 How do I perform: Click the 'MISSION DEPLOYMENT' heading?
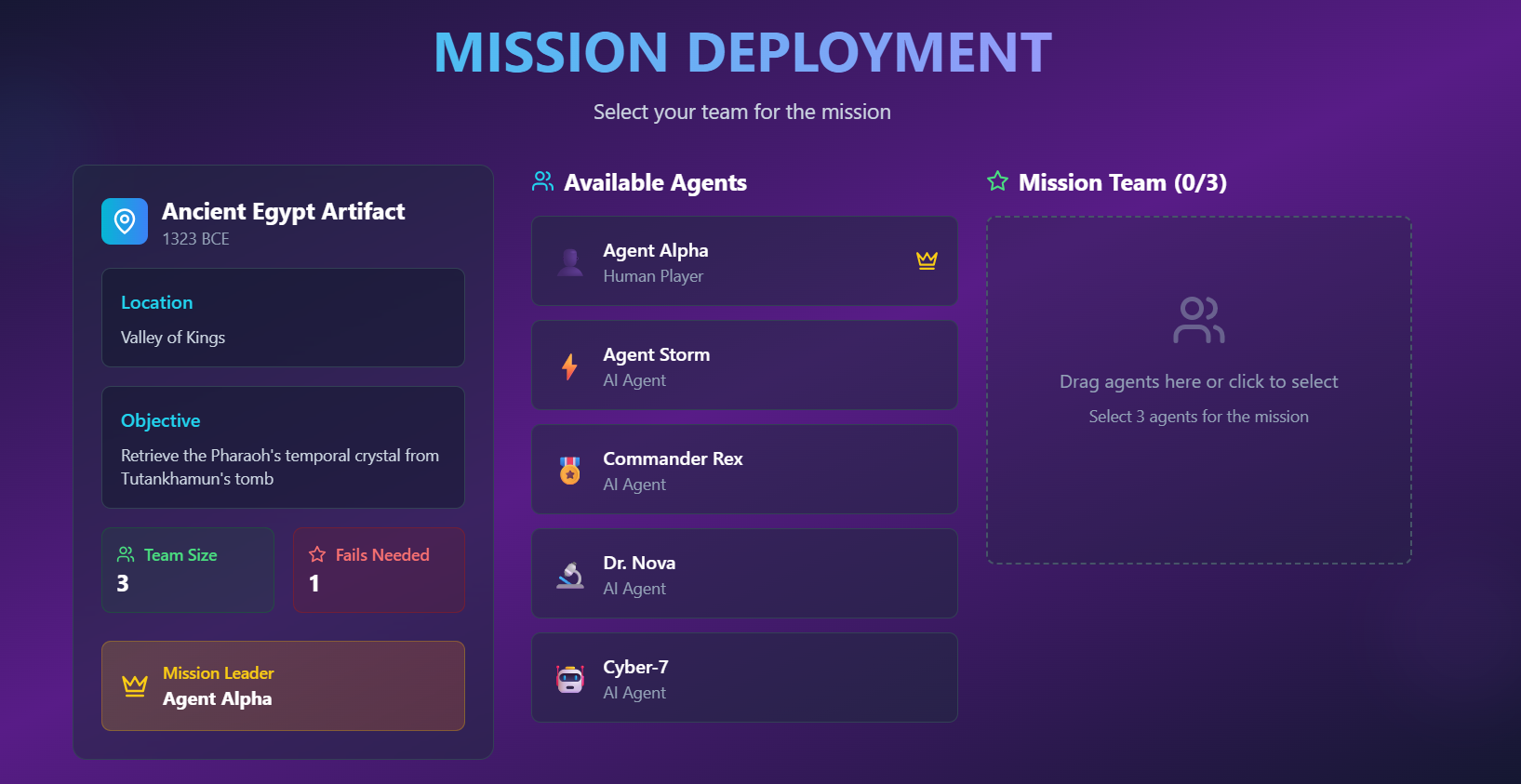[x=742, y=52]
